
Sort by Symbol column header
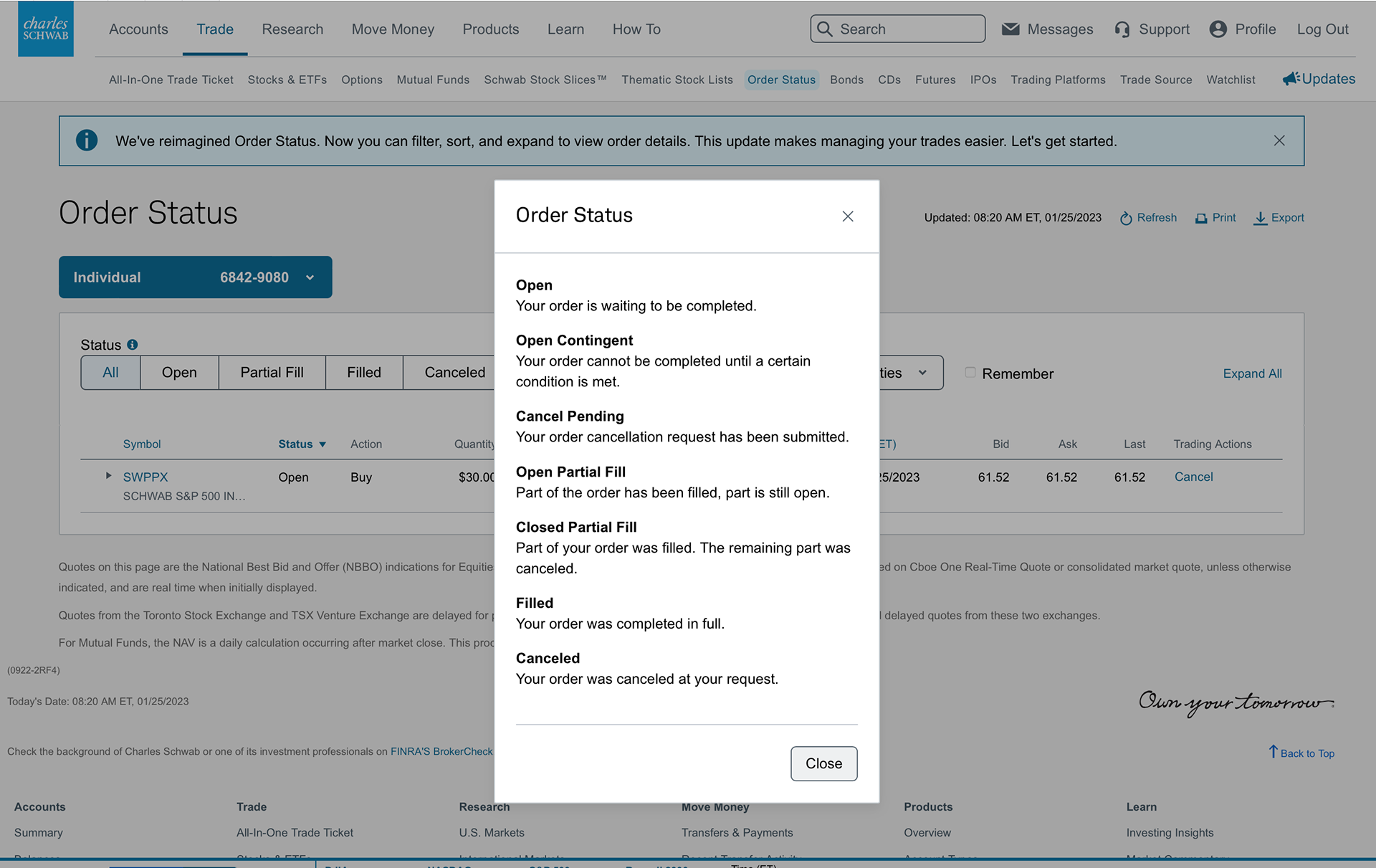click(x=142, y=444)
